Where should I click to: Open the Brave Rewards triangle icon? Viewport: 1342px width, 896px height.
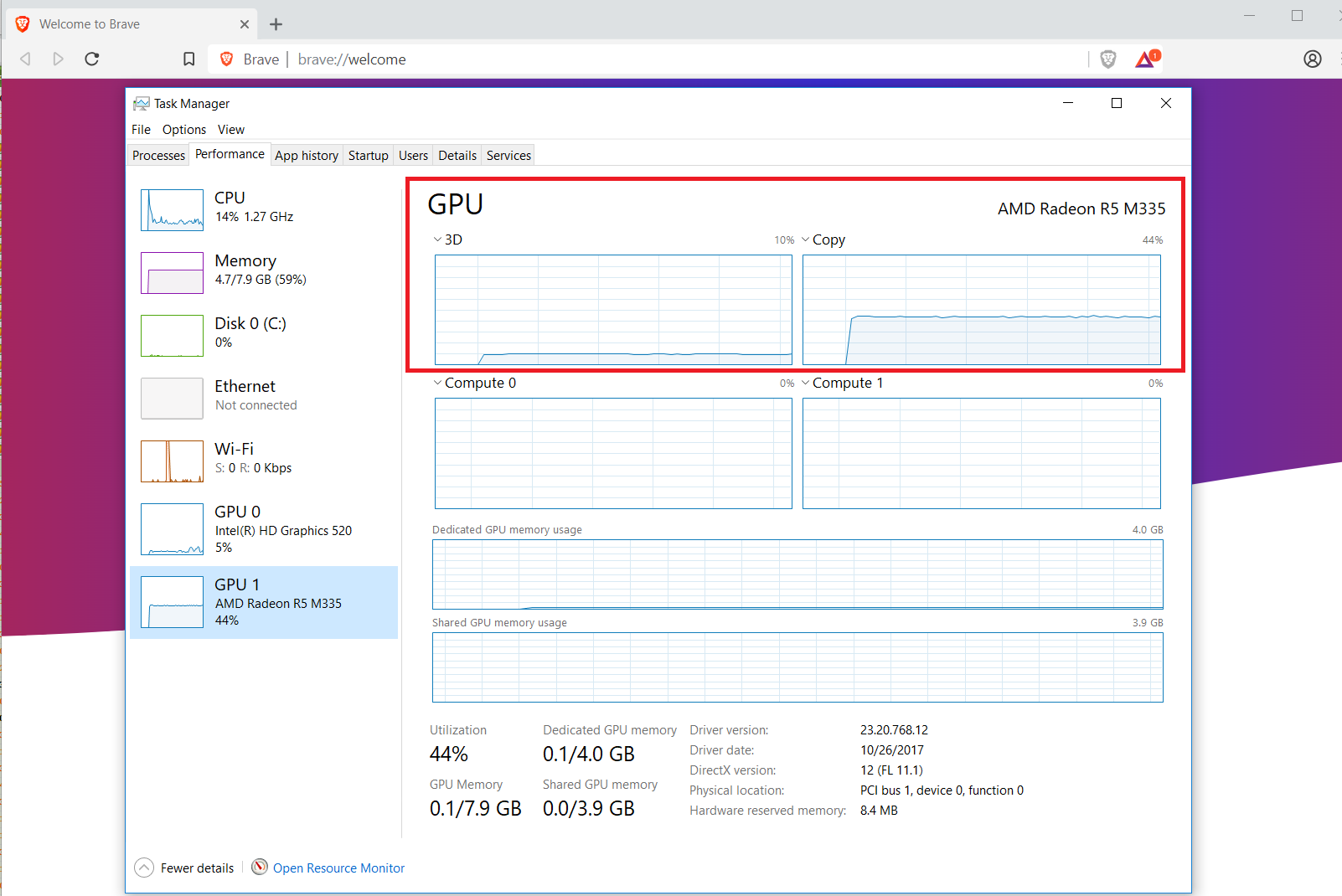pos(1147,58)
